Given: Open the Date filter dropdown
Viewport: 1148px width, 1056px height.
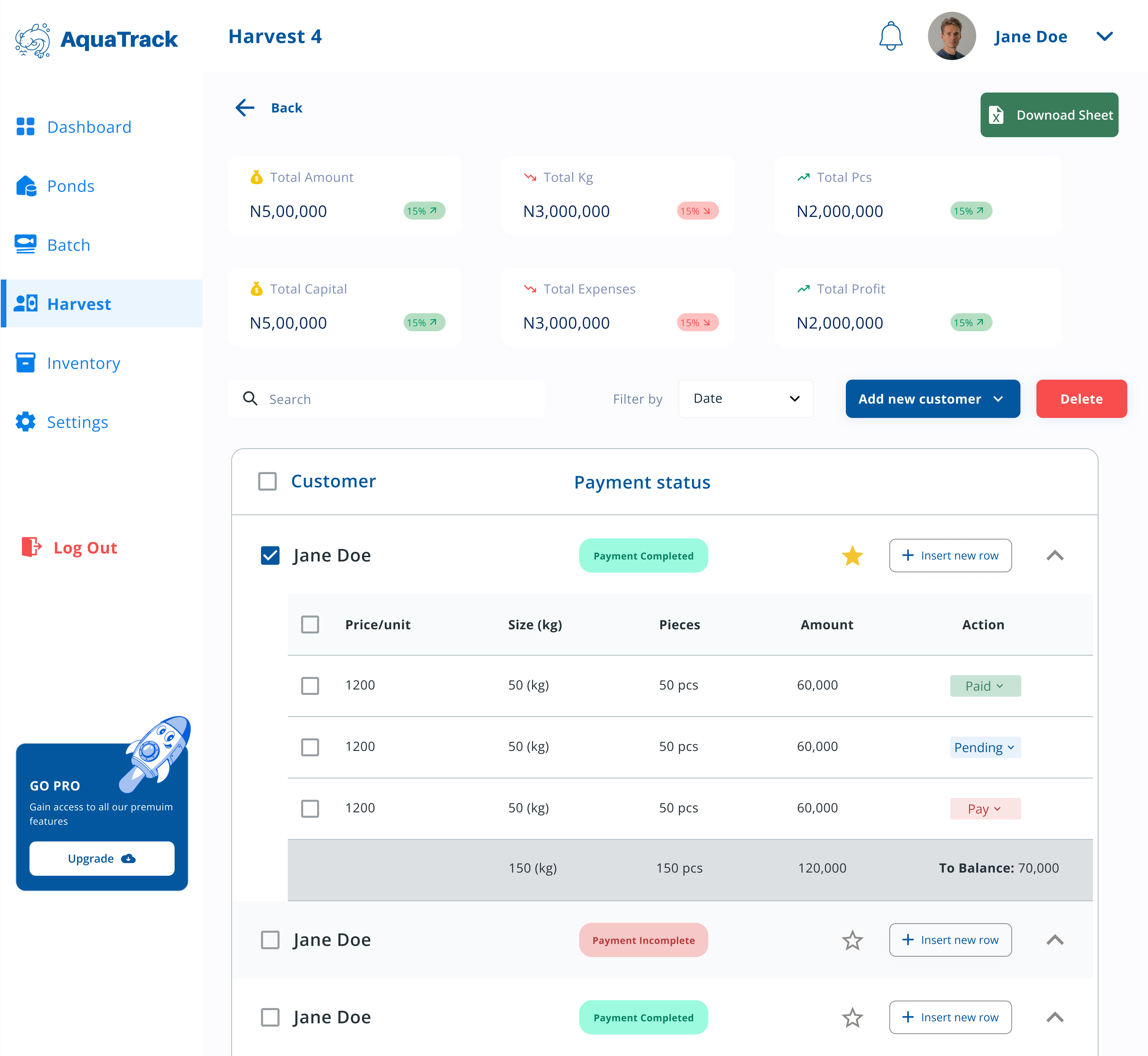Looking at the screenshot, I should pos(746,398).
